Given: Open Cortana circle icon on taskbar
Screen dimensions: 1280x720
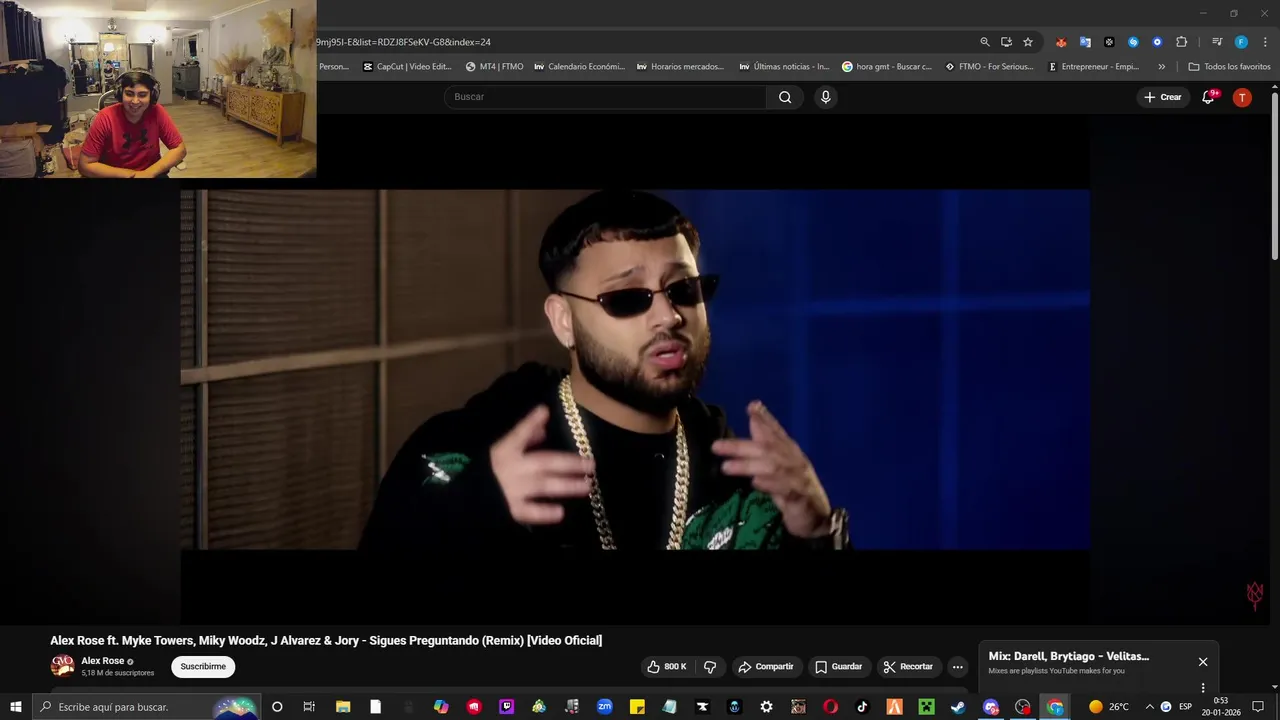Looking at the screenshot, I should pos(277,707).
